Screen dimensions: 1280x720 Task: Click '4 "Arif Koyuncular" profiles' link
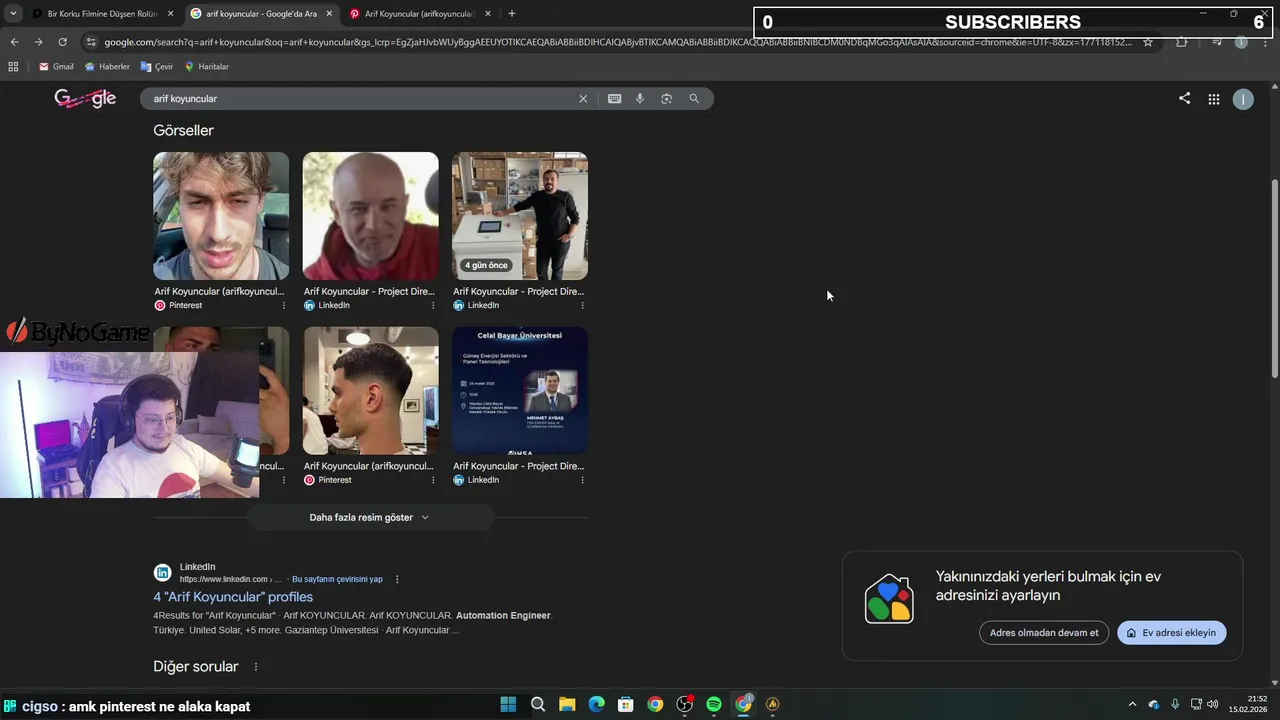pyautogui.click(x=233, y=597)
